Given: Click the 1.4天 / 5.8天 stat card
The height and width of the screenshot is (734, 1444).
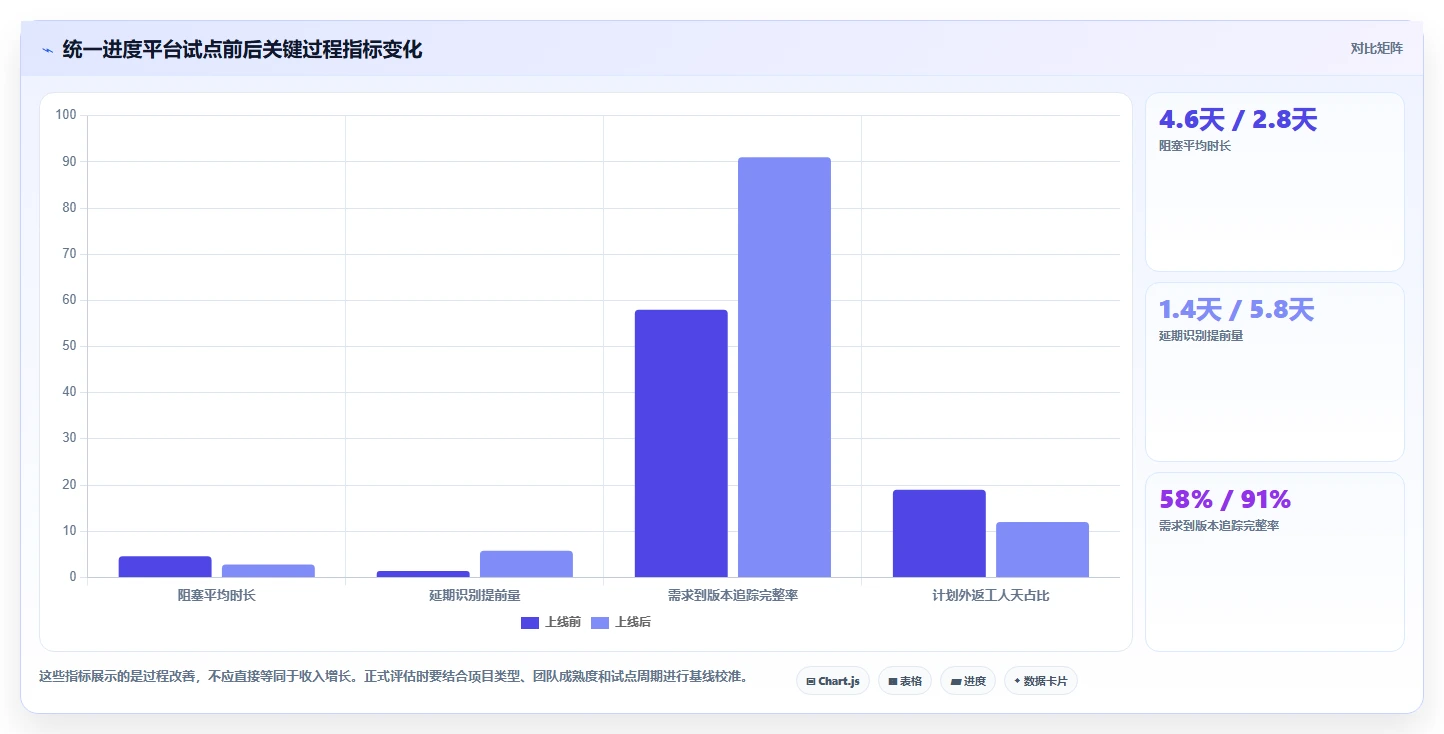Looking at the screenshot, I should coord(1275,372).
